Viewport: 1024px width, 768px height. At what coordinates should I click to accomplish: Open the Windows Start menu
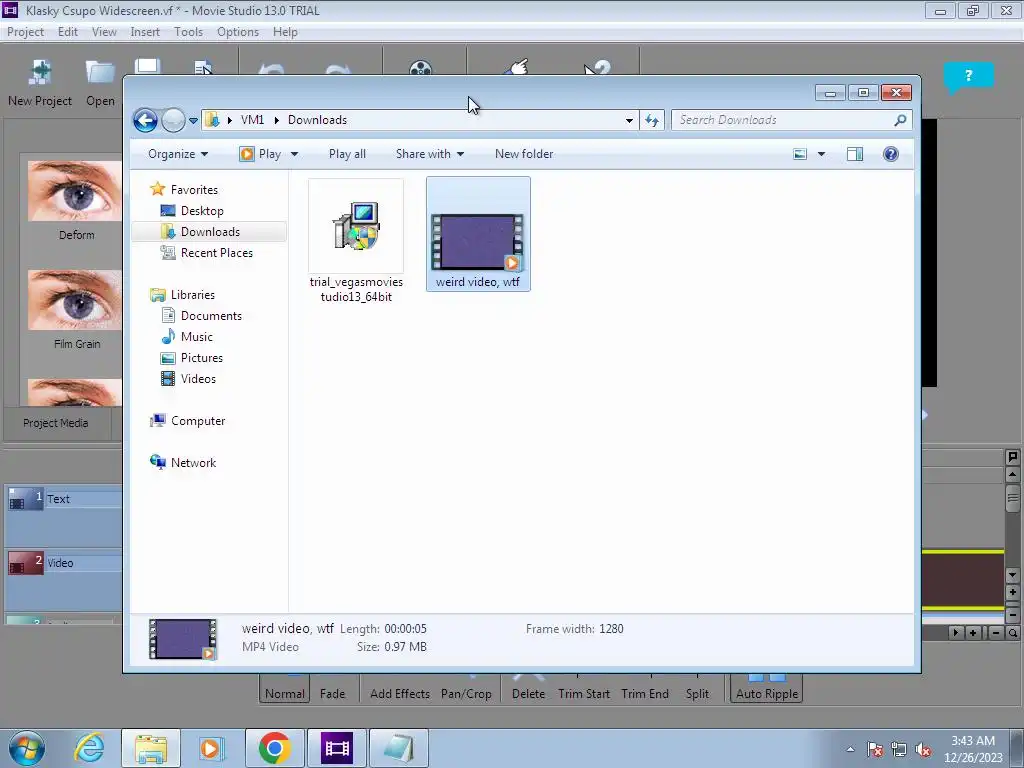coord(26,748)
